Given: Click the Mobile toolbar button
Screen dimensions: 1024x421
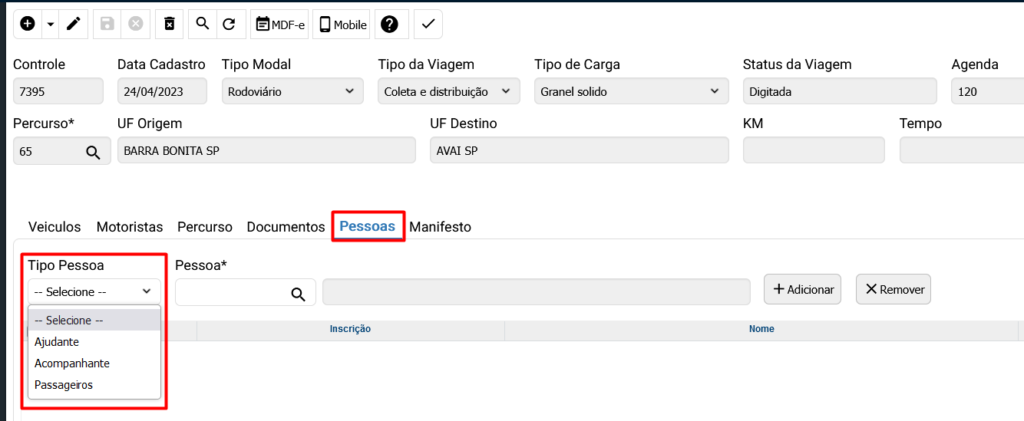Looking at the screenshot, I should [x=342, y=24].
